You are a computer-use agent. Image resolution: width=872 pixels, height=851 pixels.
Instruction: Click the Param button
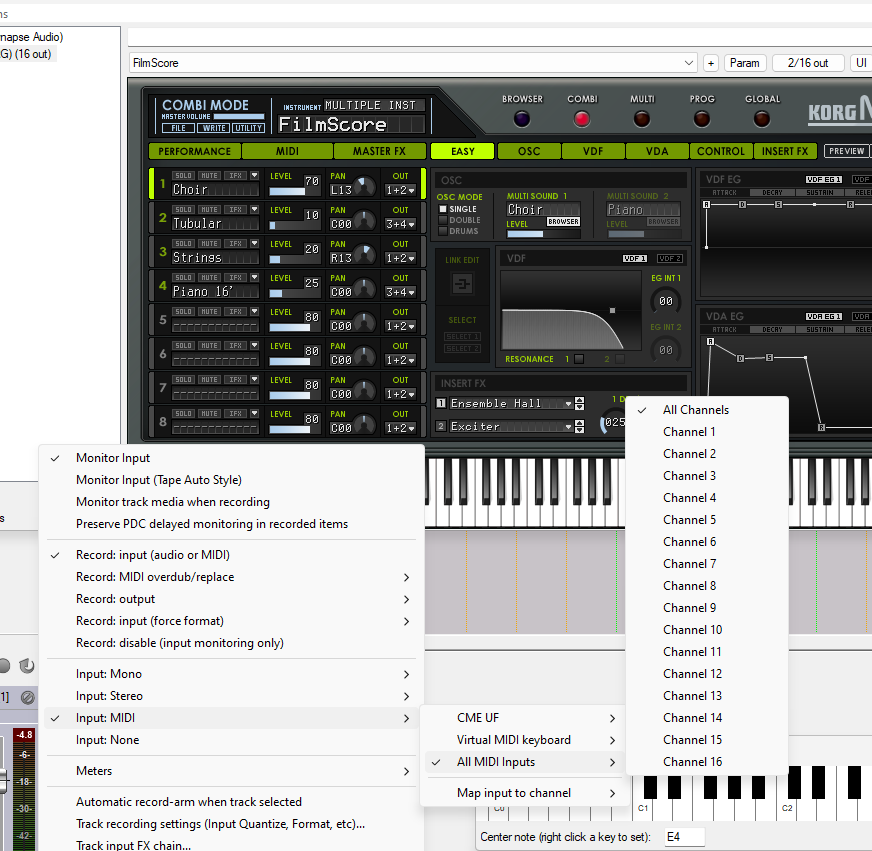[x=744, y=63]
